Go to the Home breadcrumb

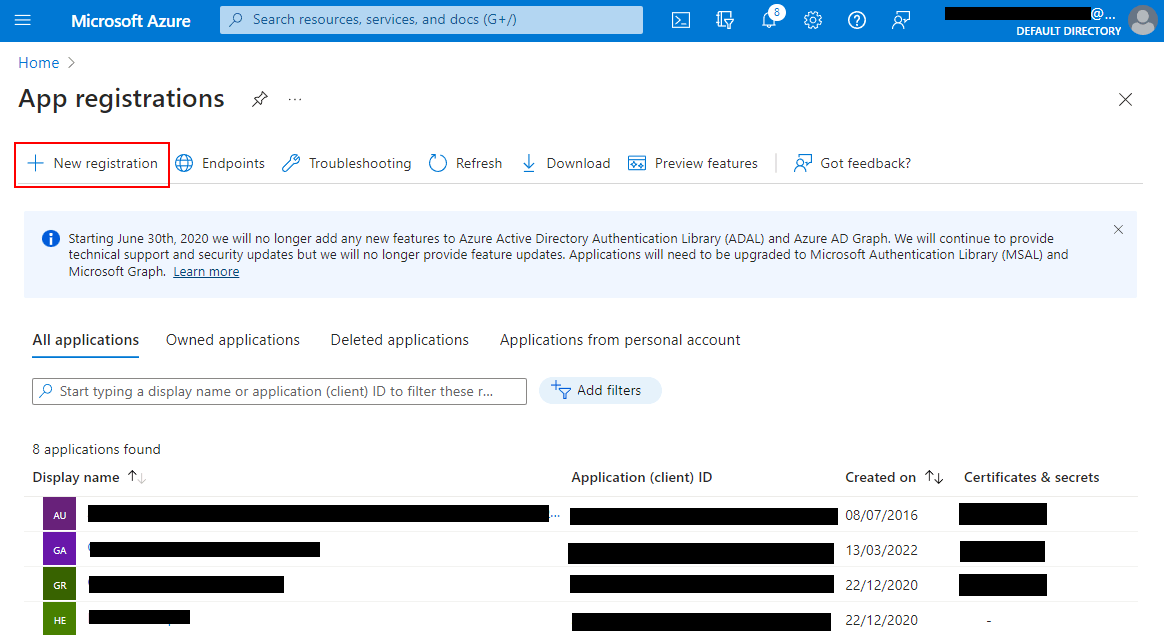[39, 63]
